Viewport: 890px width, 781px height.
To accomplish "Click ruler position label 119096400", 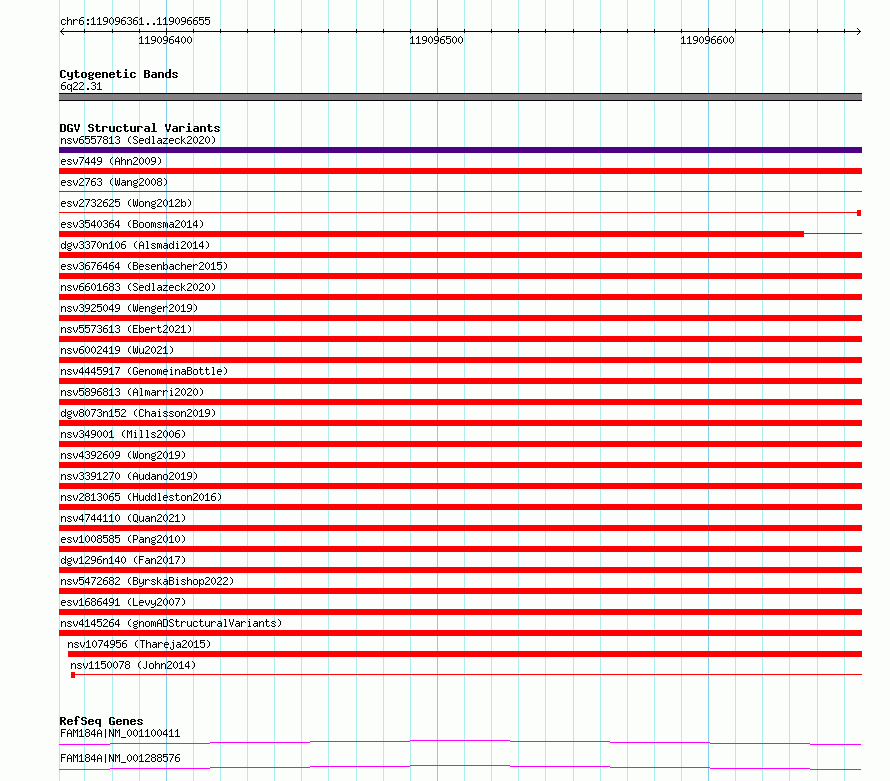I will click(165, 40).
